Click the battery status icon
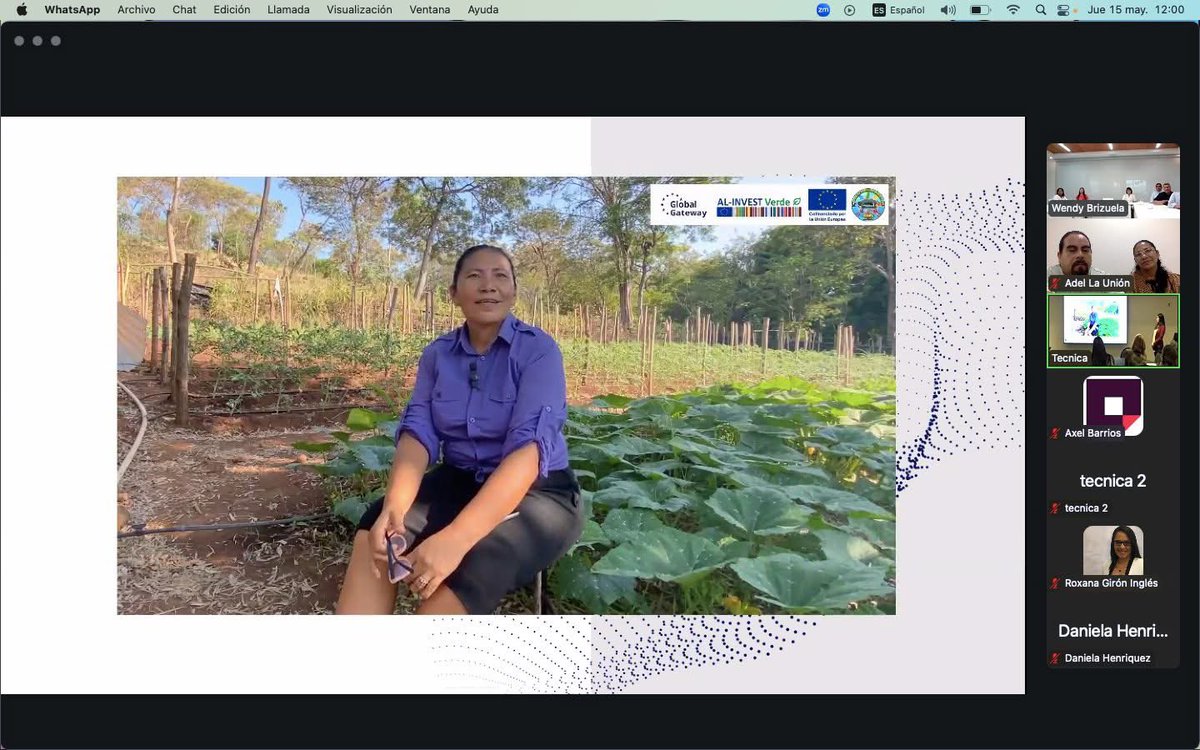 [x=980, y=10]
